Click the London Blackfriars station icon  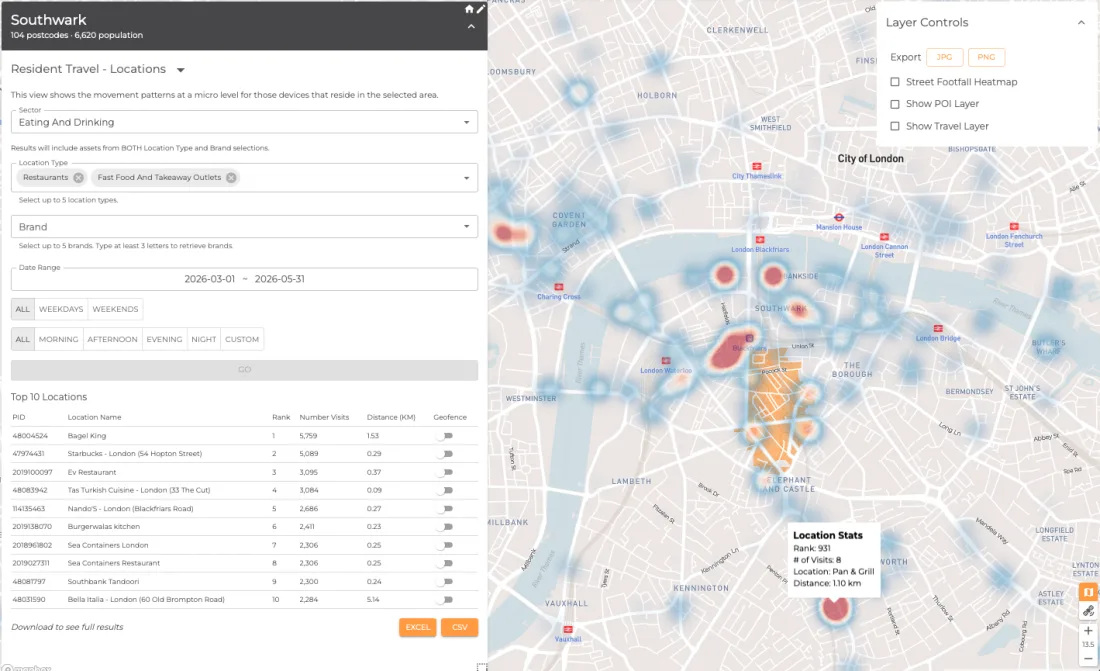[x=760, y=240]
